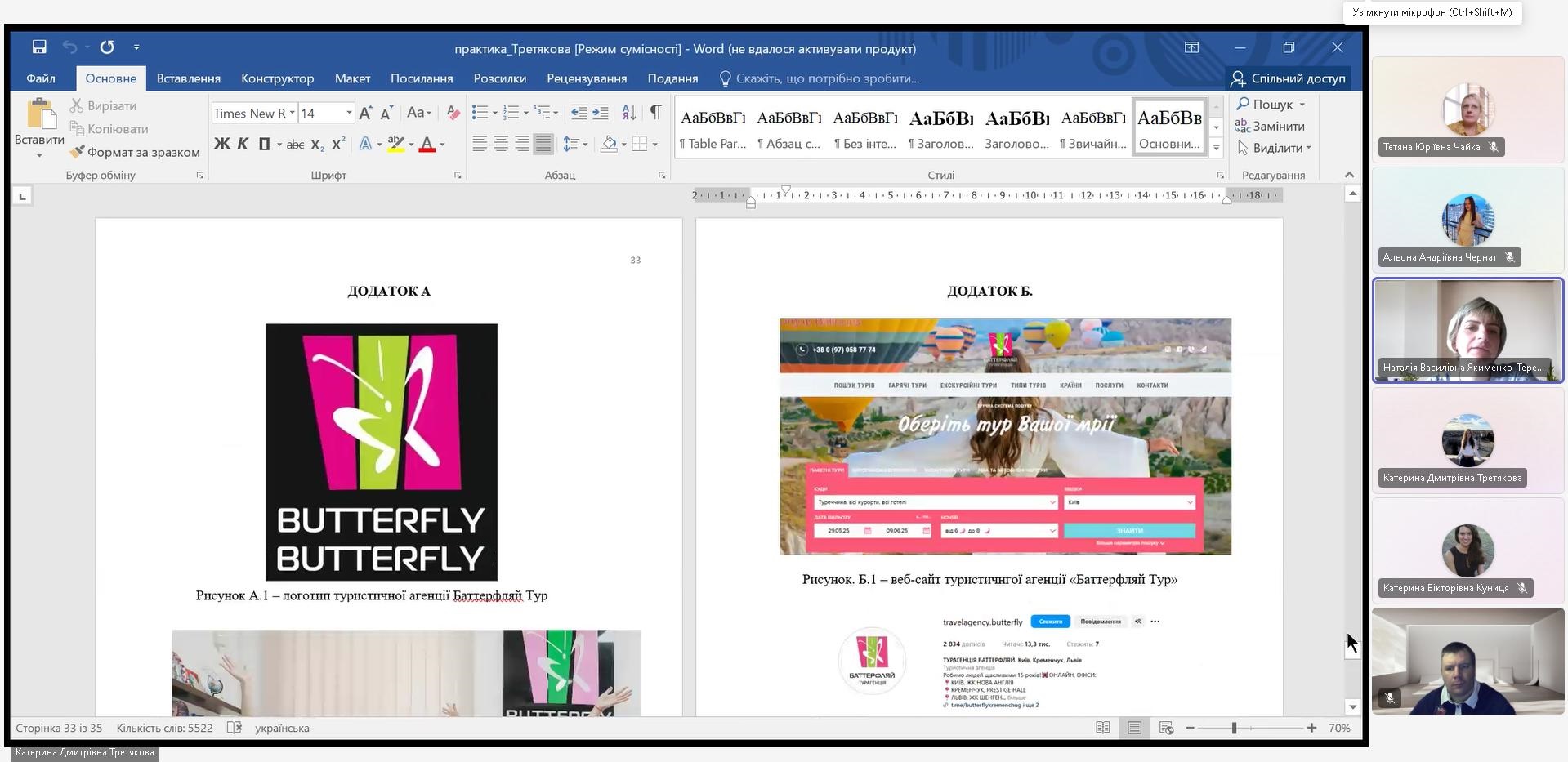The height and width of the screenshot is (762, 1568).
Task: Toggle subscript x₂ formatting
Action: coord(318,145)
